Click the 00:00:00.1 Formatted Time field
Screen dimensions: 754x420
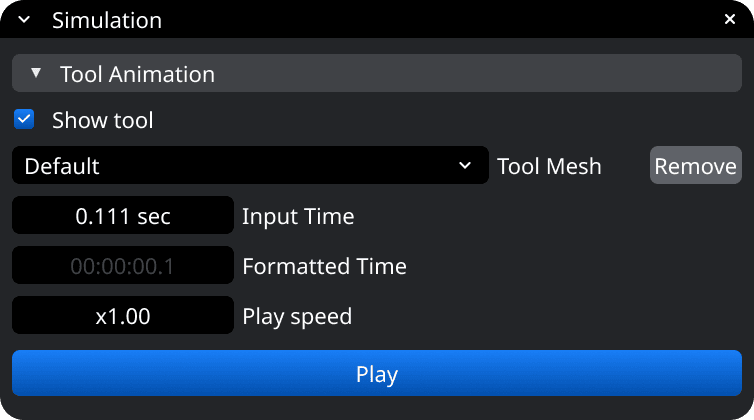123,266
